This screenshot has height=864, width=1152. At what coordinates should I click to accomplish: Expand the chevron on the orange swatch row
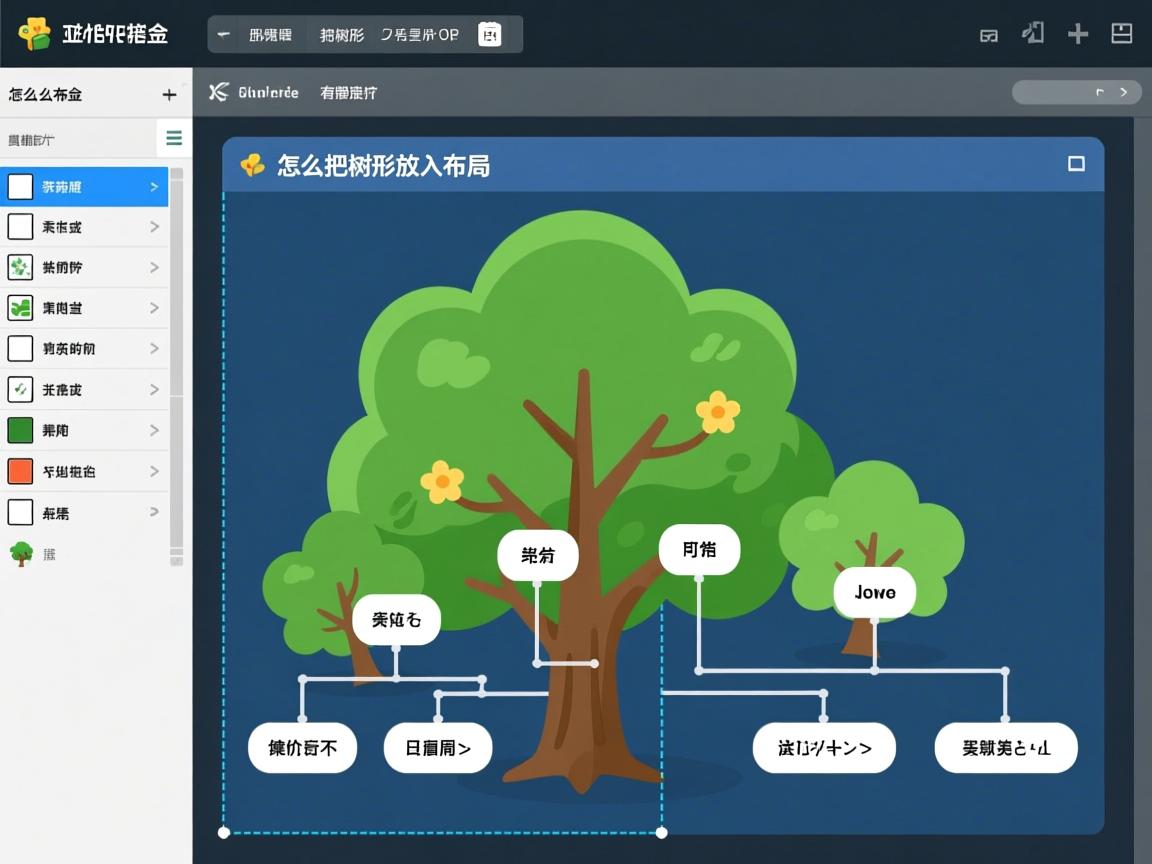click(x=155, y=470)
